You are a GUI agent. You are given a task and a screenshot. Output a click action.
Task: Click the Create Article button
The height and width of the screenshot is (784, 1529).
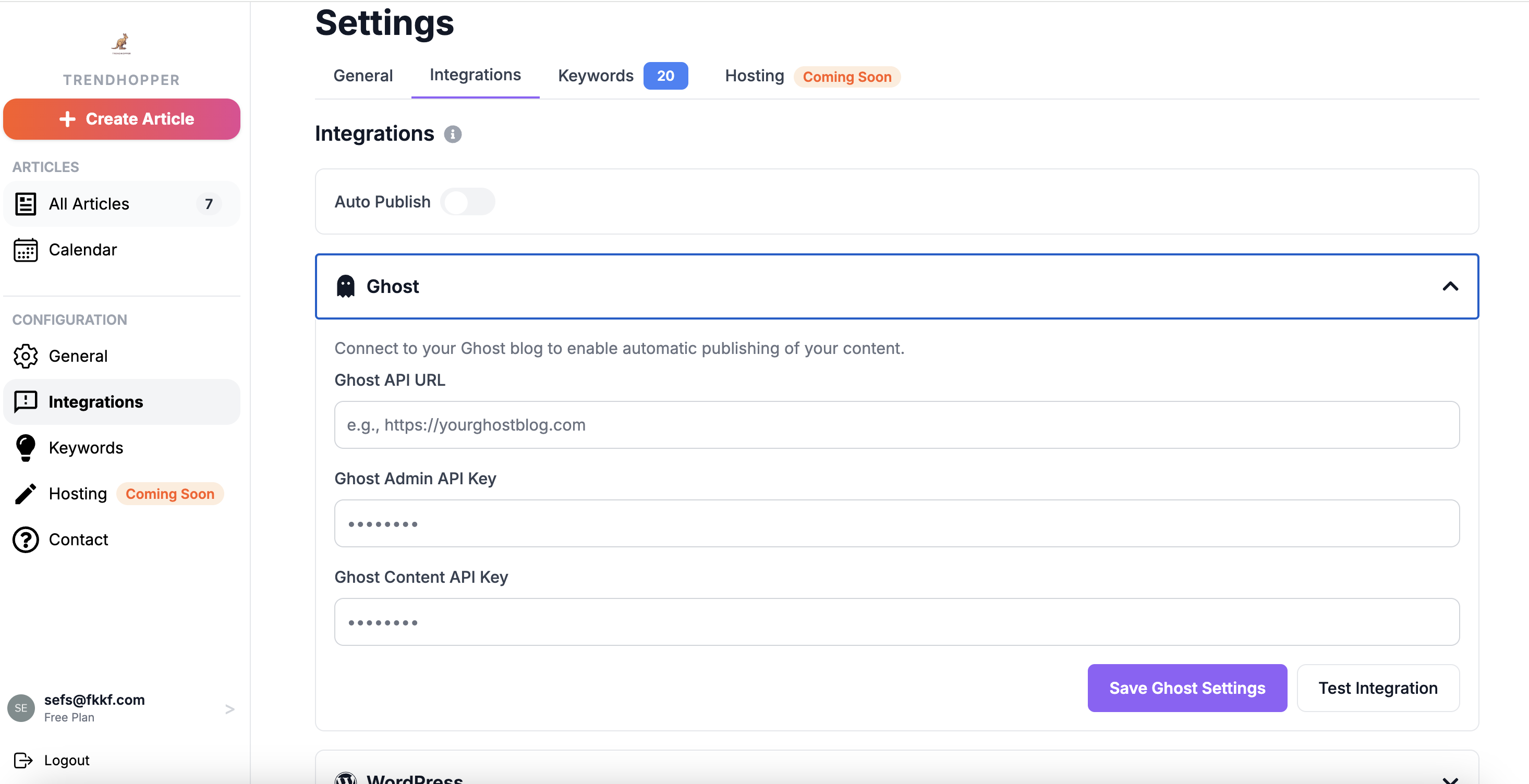point(122,119)
